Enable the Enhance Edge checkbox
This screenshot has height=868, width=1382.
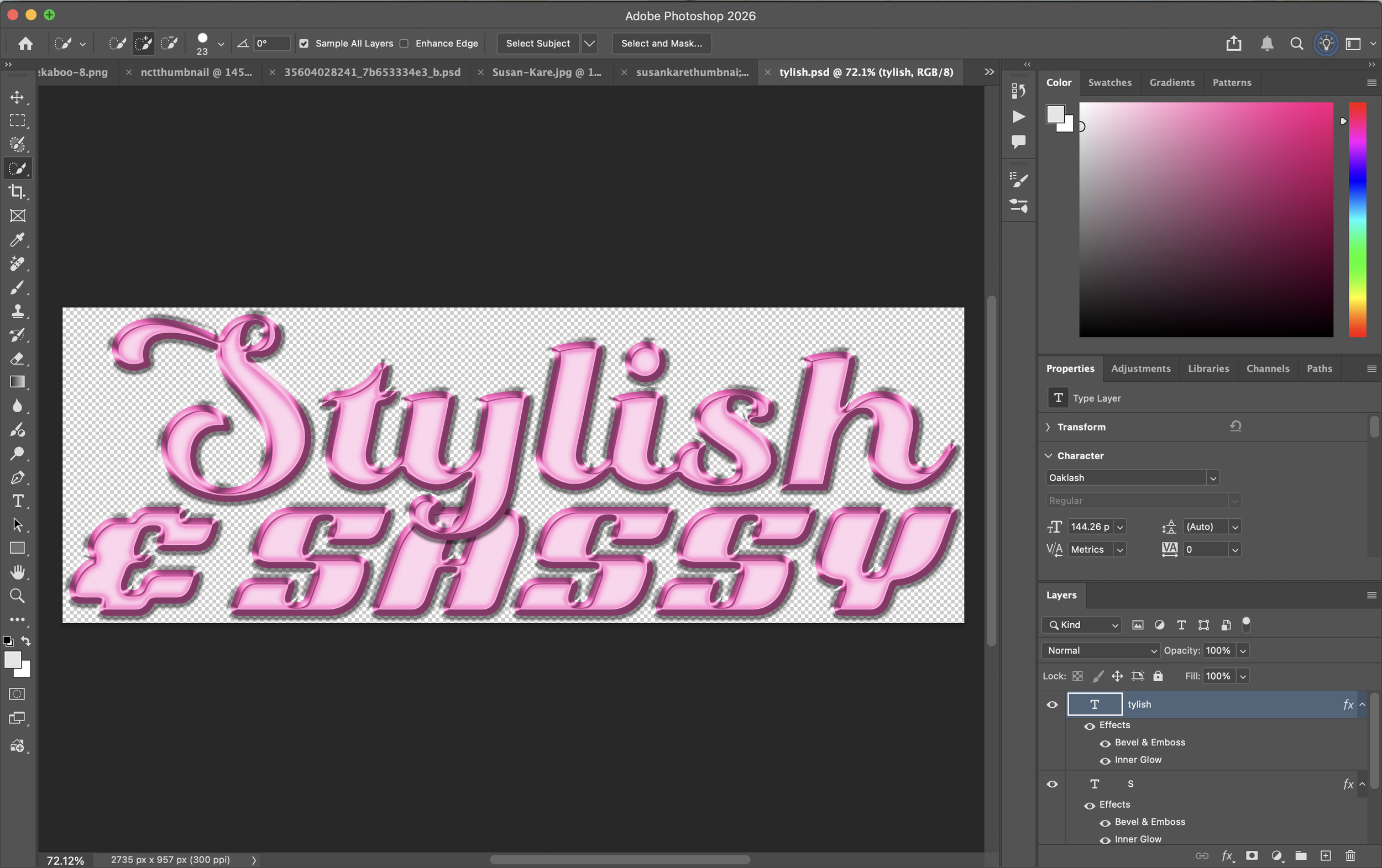pos(404,44)
